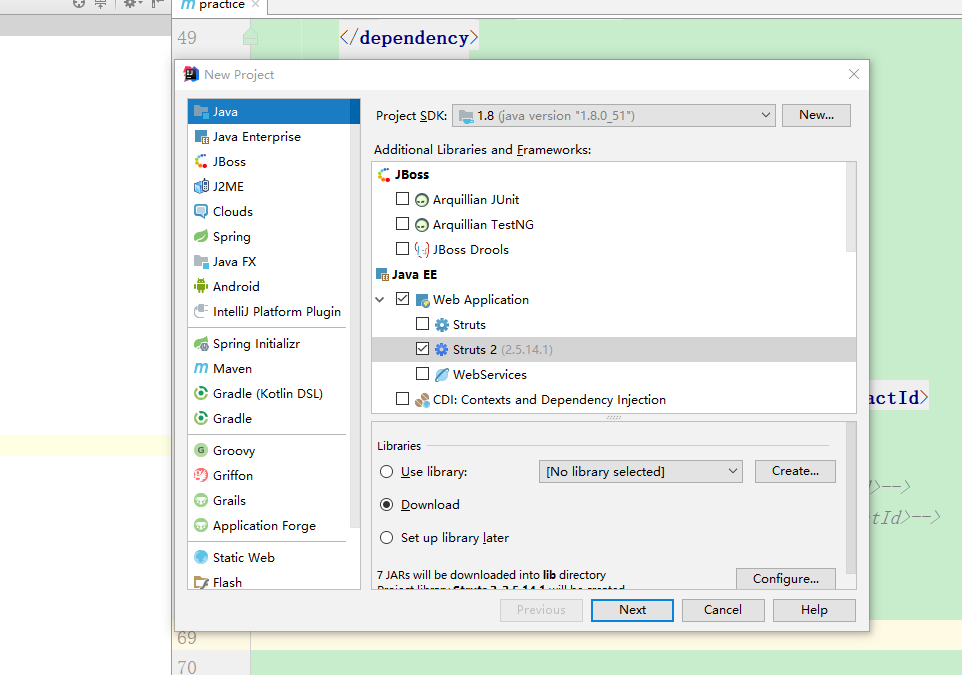Click the Struts gear icon
Image resolution: width=962 pixels, height=675 pixels.
pos(442,325)
